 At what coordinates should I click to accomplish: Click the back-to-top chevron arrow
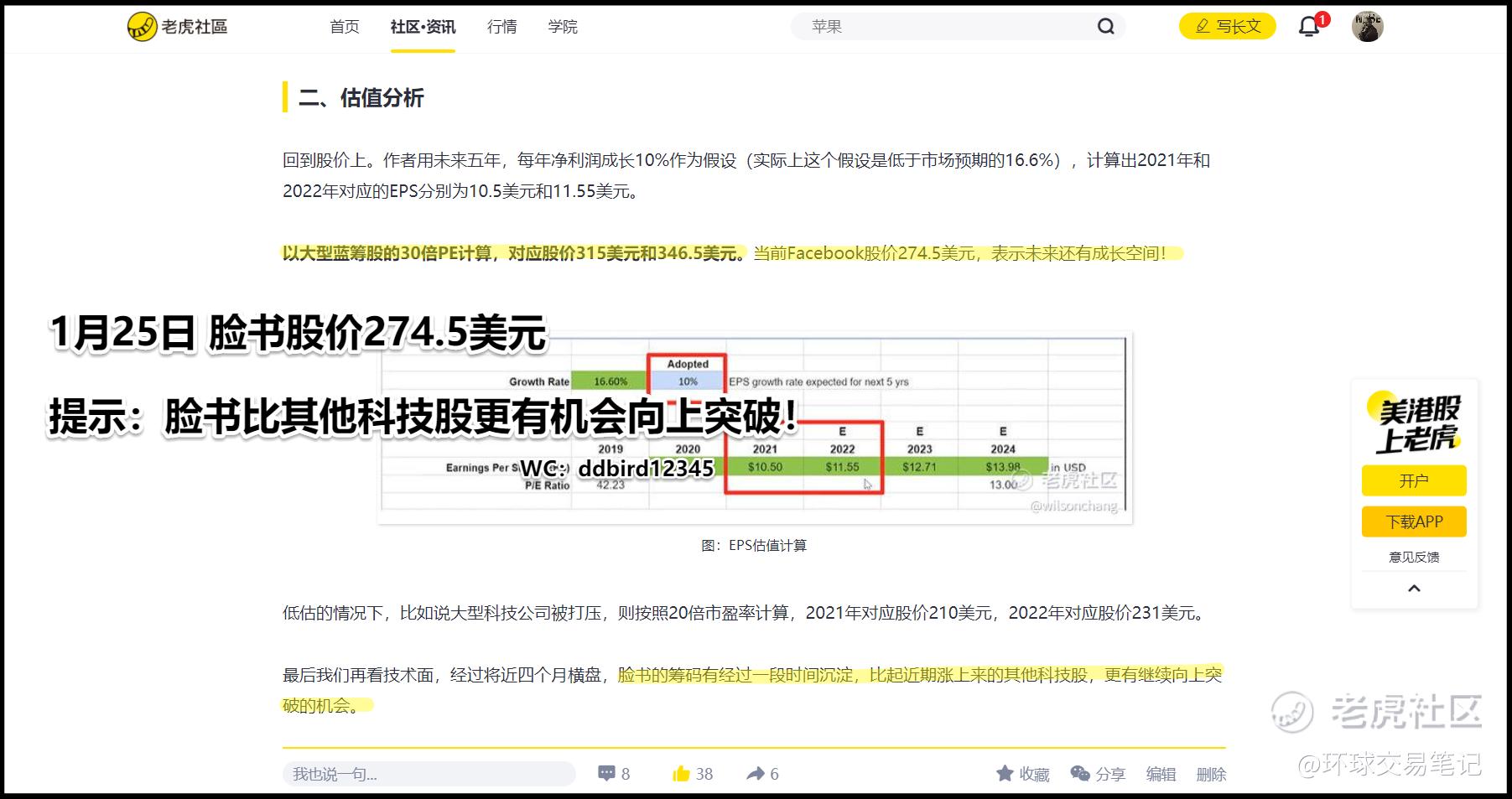point(1414,589)
